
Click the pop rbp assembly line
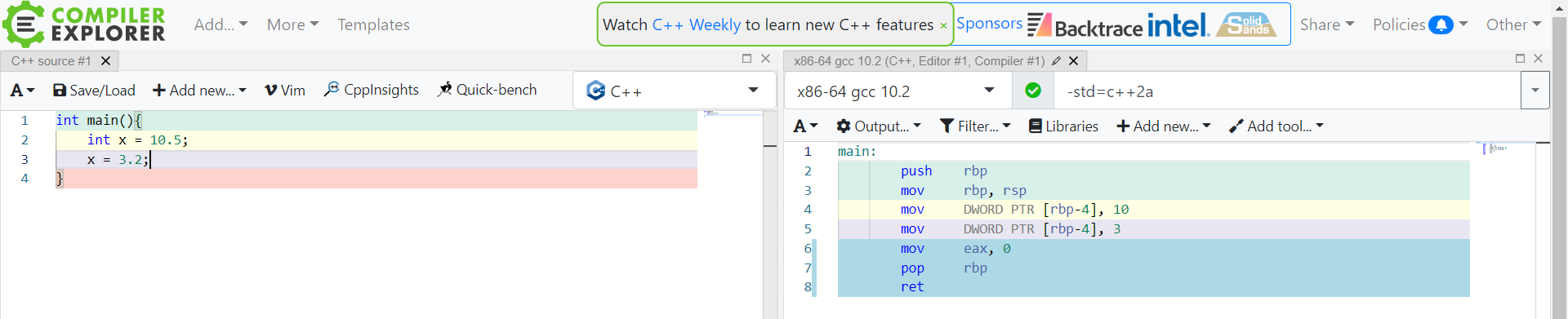click(x=1153, y=268)
